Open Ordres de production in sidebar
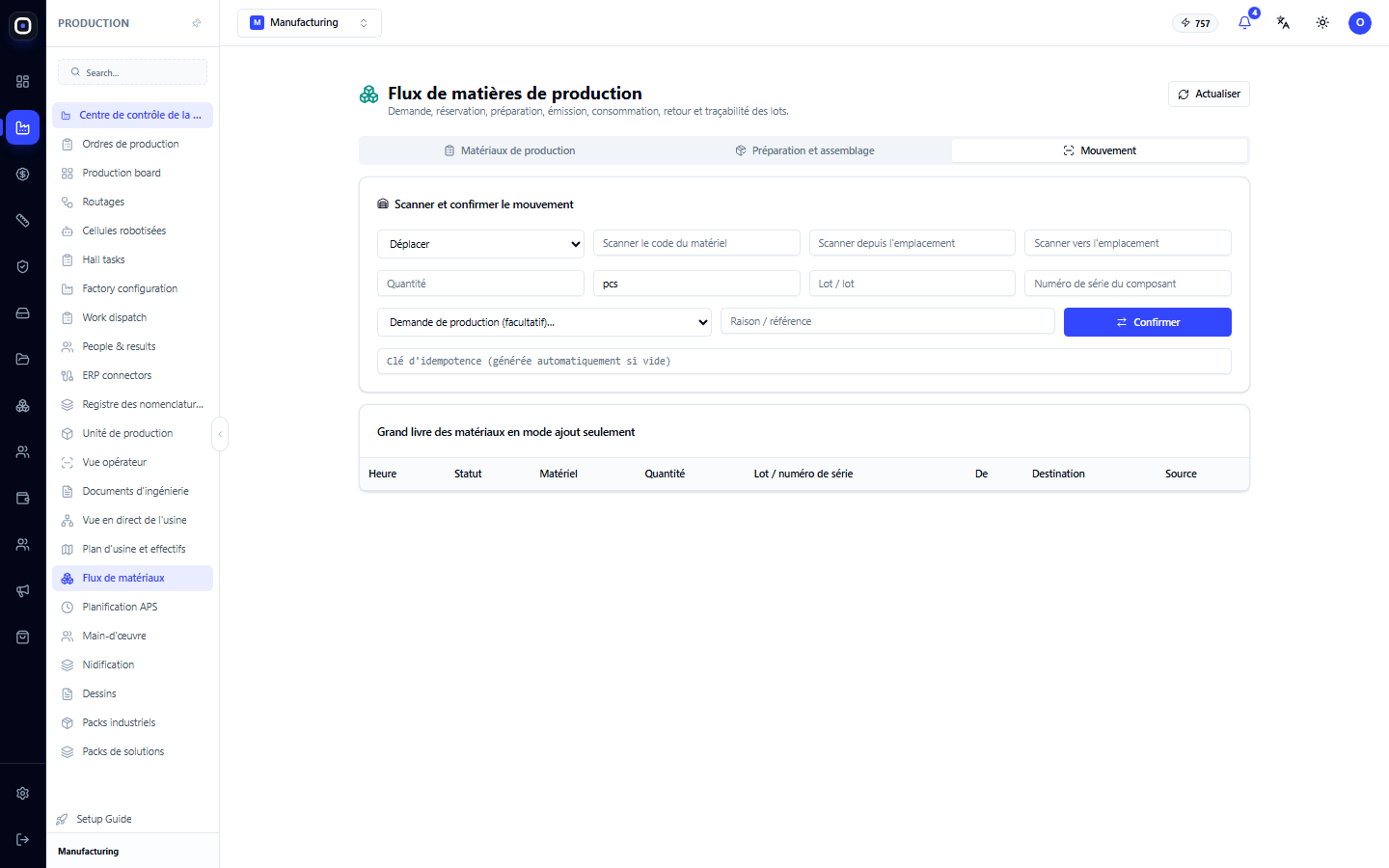Screen dimensions: 1389x868 (132, 144)
